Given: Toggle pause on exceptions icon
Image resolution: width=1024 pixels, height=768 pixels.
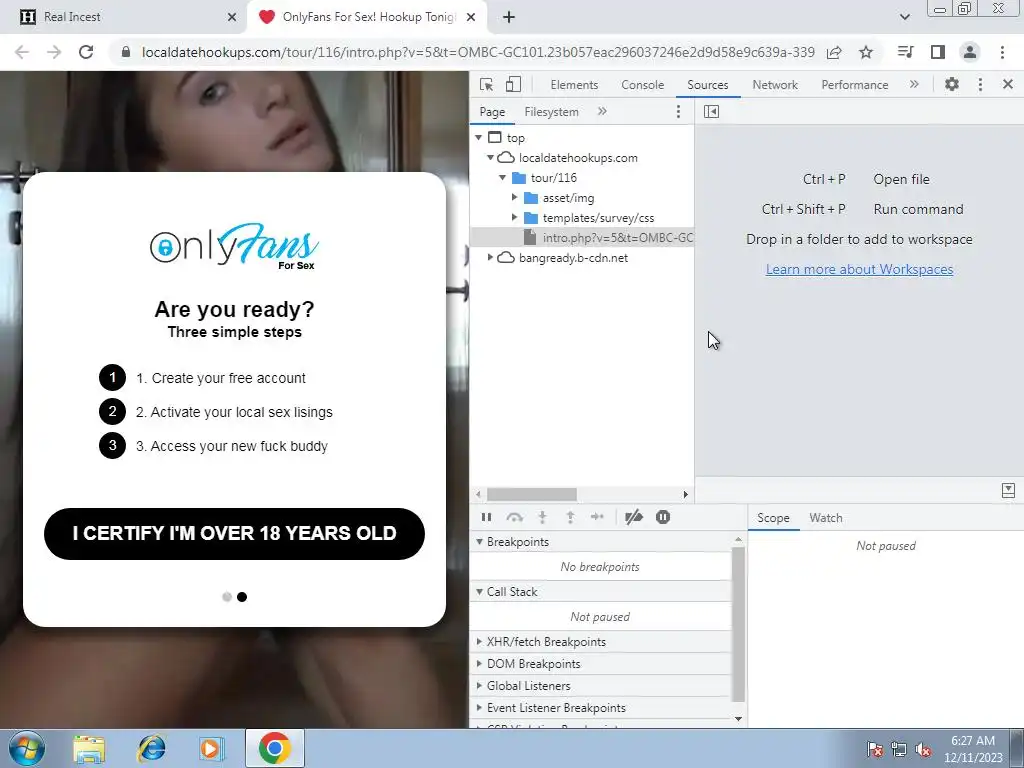Looking at the screenshot, I should 663,517.
